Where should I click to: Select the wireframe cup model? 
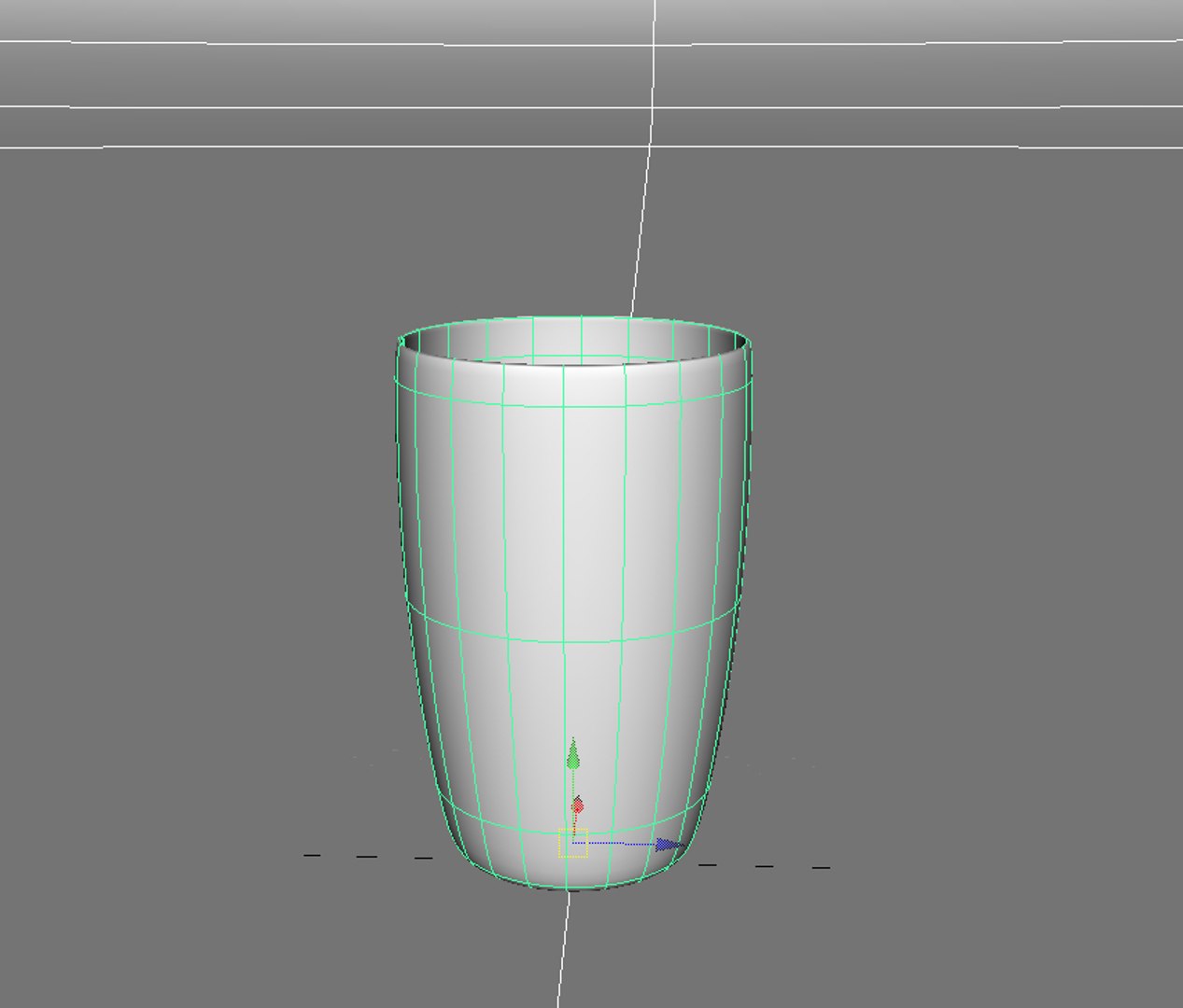point(572,603)
